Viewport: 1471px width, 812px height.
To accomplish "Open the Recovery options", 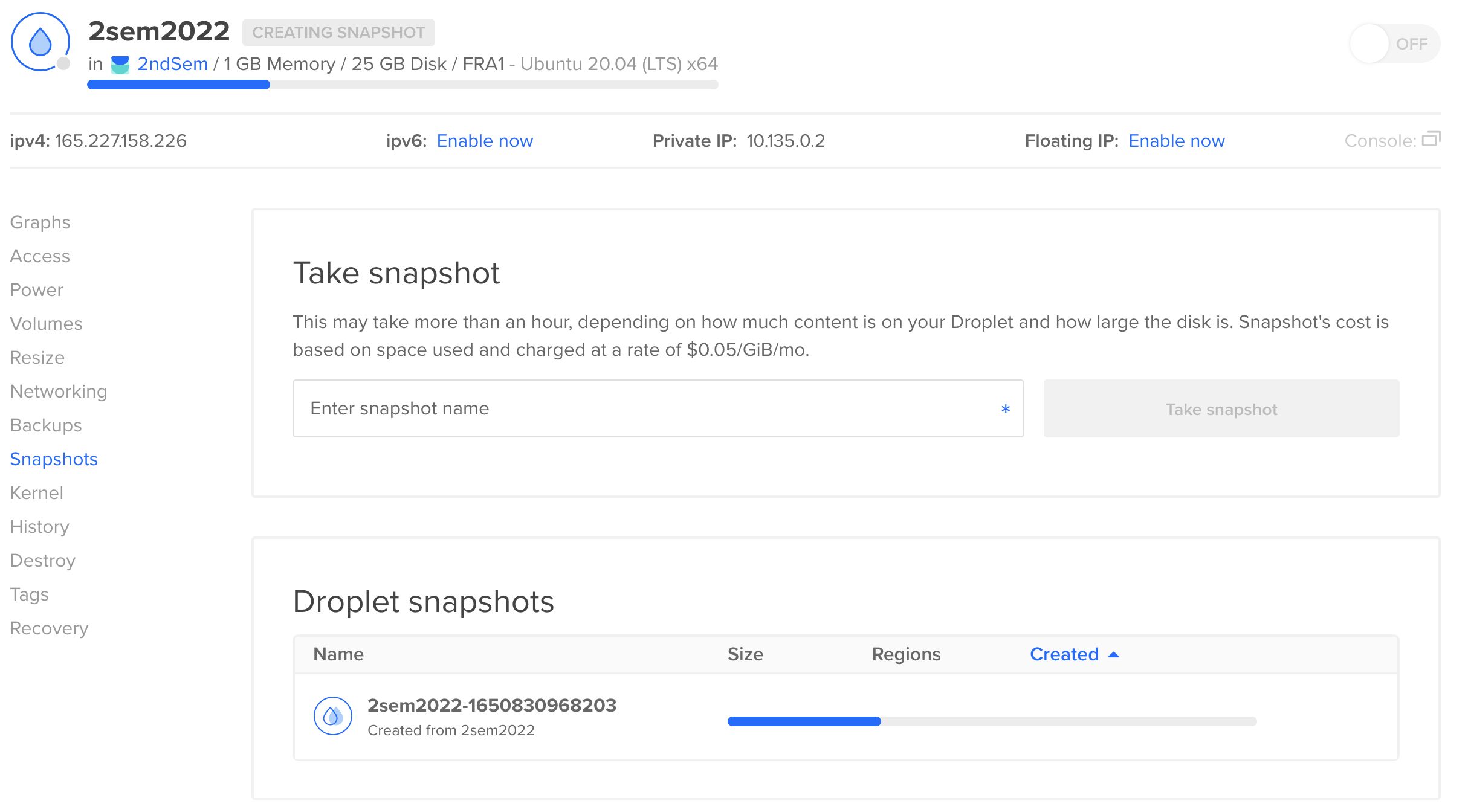I will pos(49,628).
